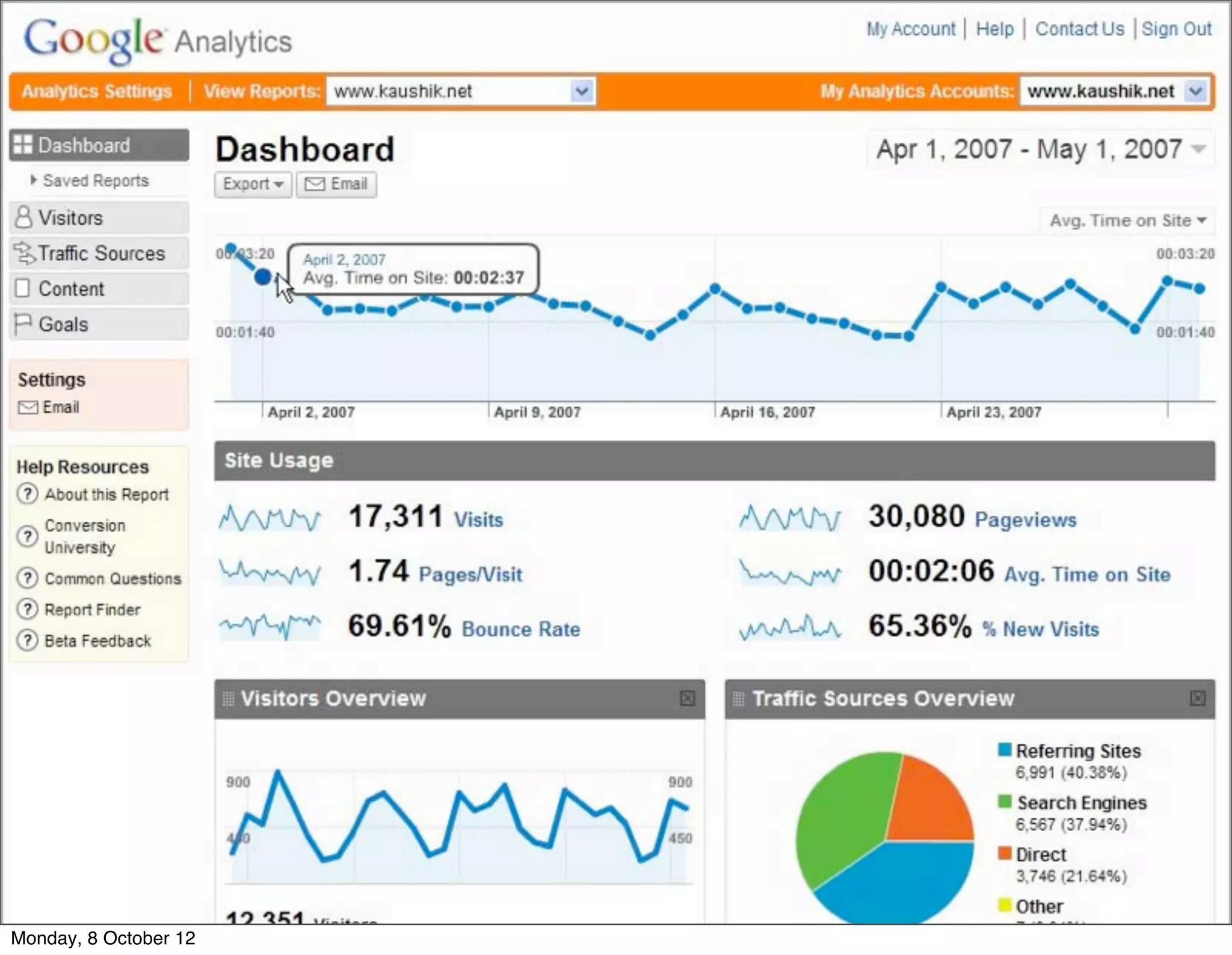This screenshot has height=955, width=1232.
Task: Click the Settings Email envelope icon
Action: [x=28, y=408]
